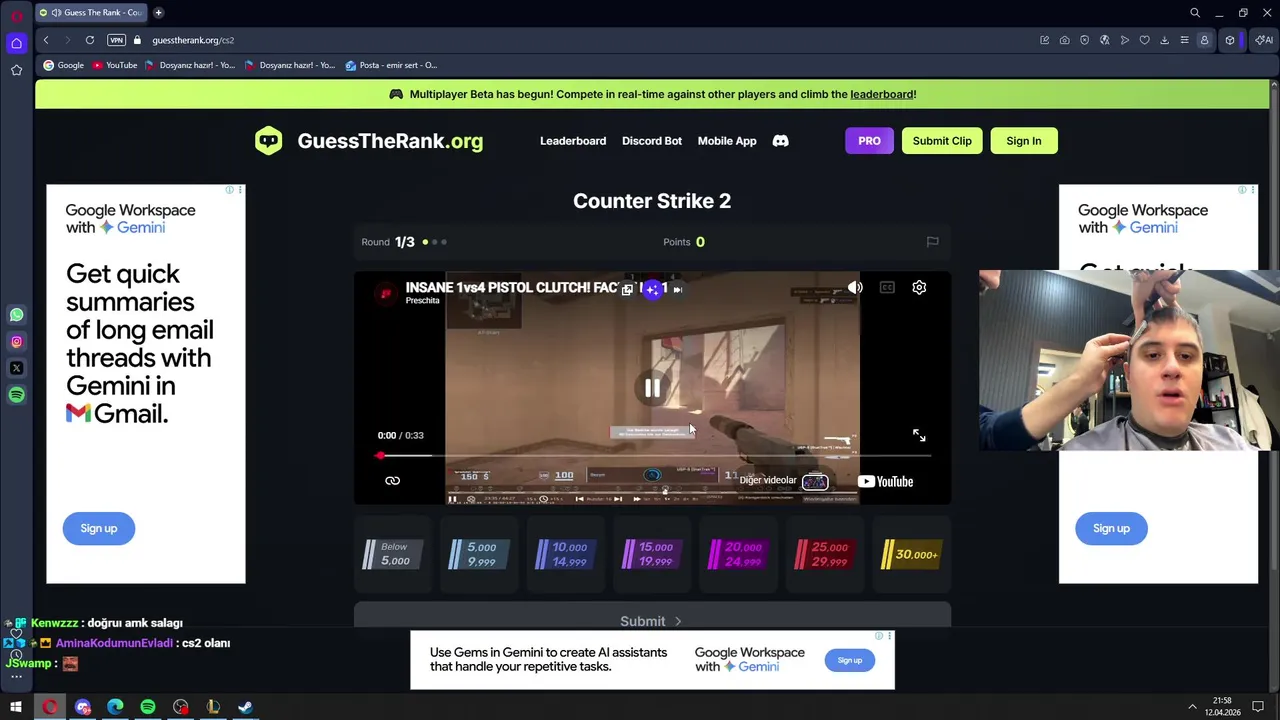Toggle the VPN badge in the address bar
The width and height of the screenshot is (1280, 720).
(117, 40)
